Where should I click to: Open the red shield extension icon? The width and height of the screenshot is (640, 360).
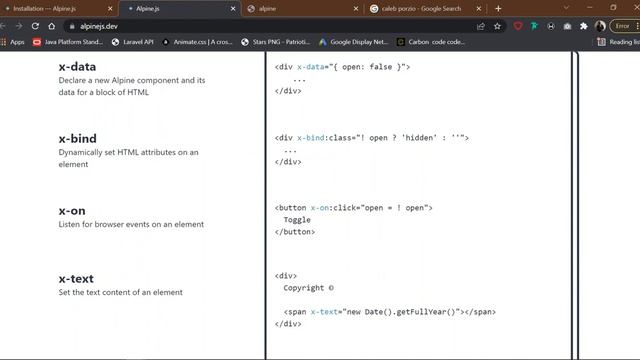tap(518, 26)
